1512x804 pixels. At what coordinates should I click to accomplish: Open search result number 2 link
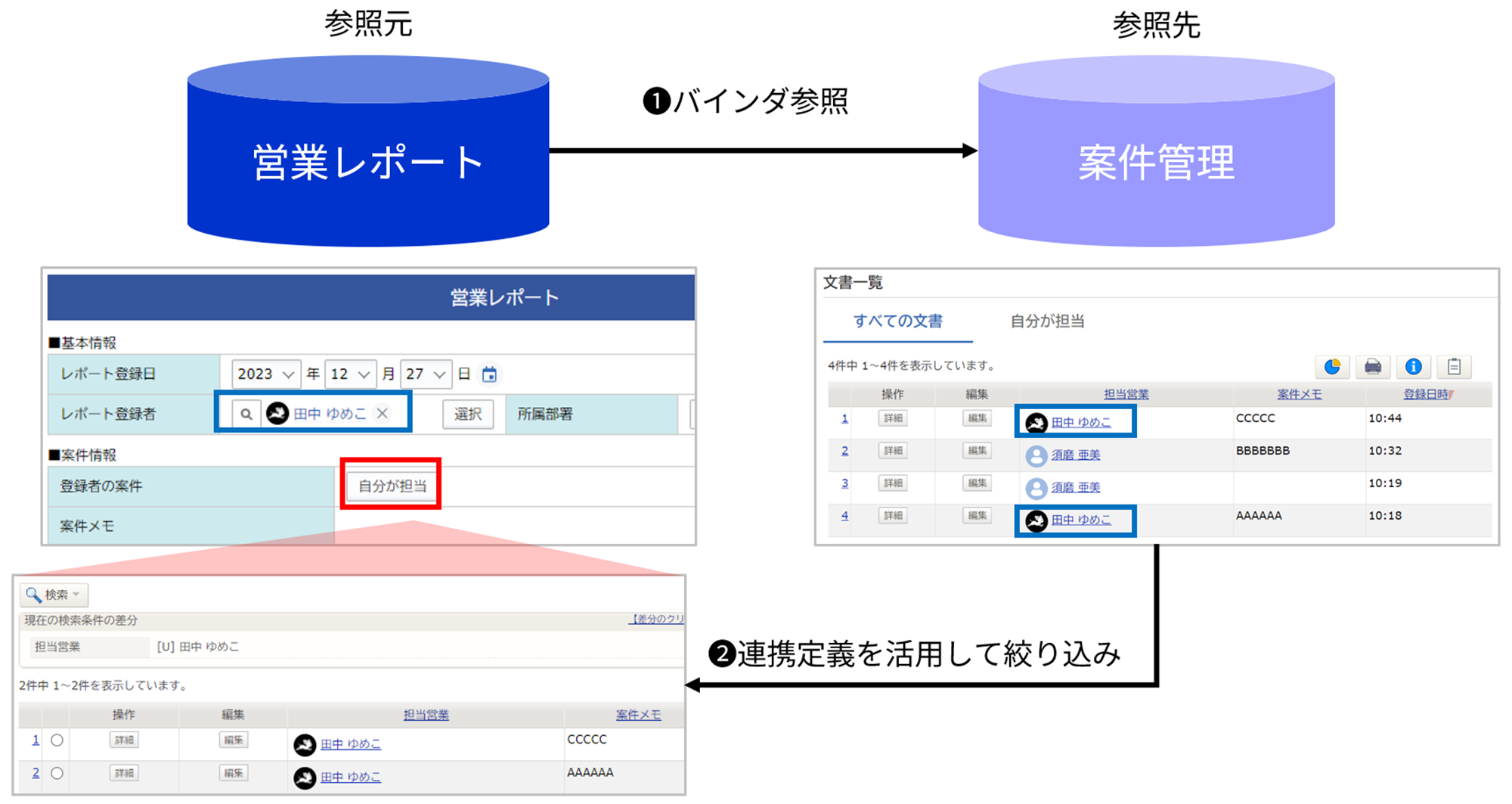pyautogui.click(x=36, y=772)
